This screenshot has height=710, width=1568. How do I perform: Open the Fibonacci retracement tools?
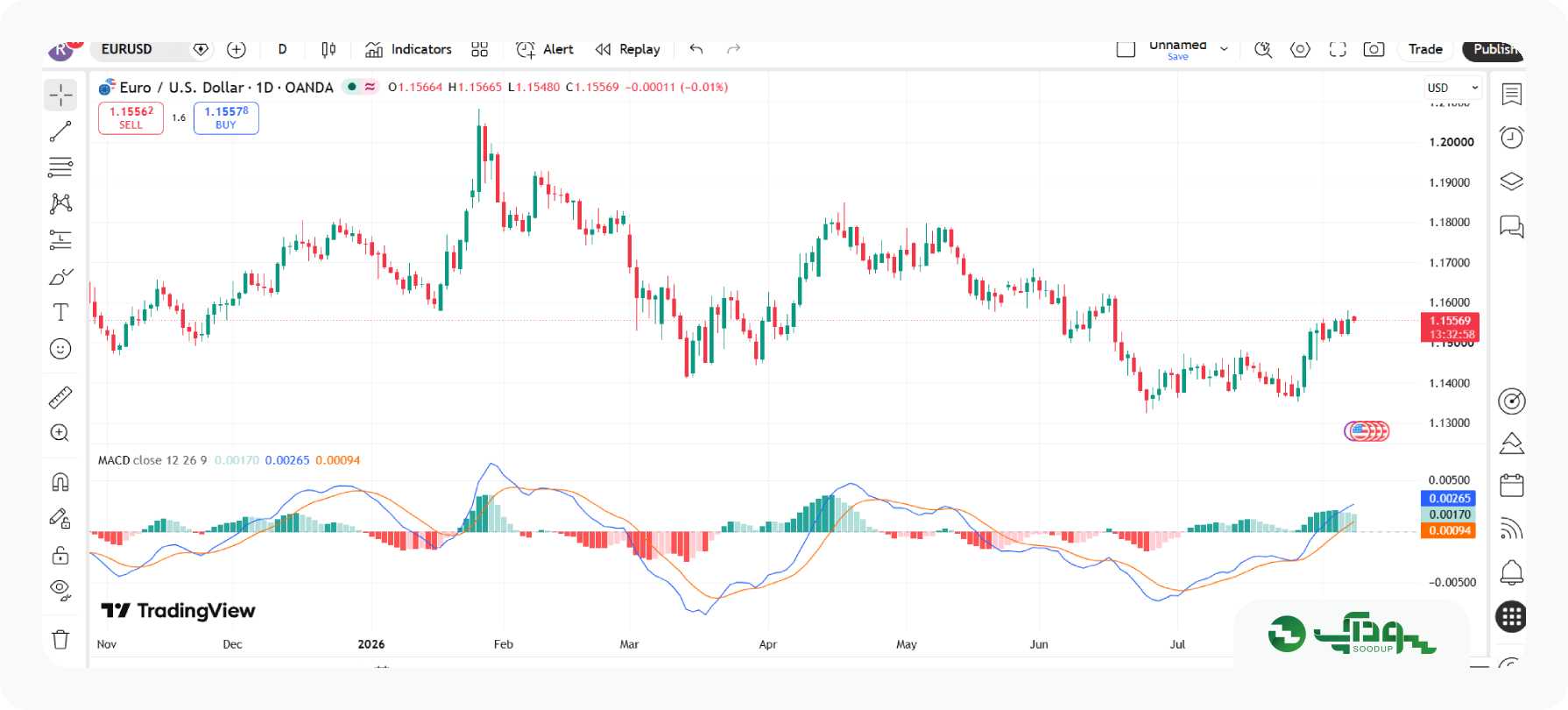[x=60, y=167]
